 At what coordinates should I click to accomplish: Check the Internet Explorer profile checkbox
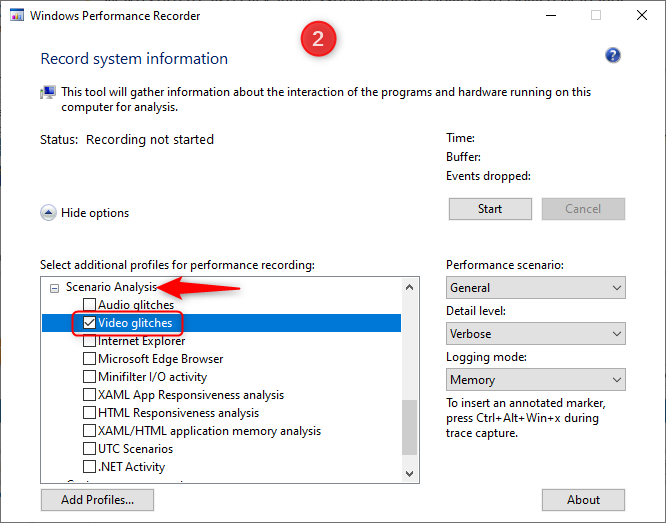(x=90, y=341)
